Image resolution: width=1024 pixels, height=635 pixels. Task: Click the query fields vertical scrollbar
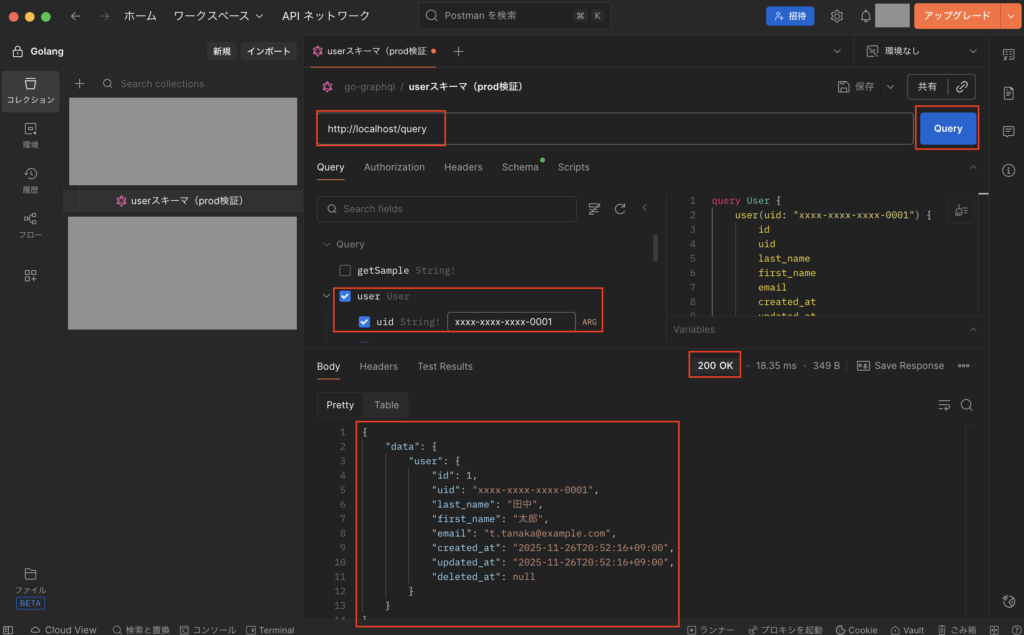pos(655,248)
